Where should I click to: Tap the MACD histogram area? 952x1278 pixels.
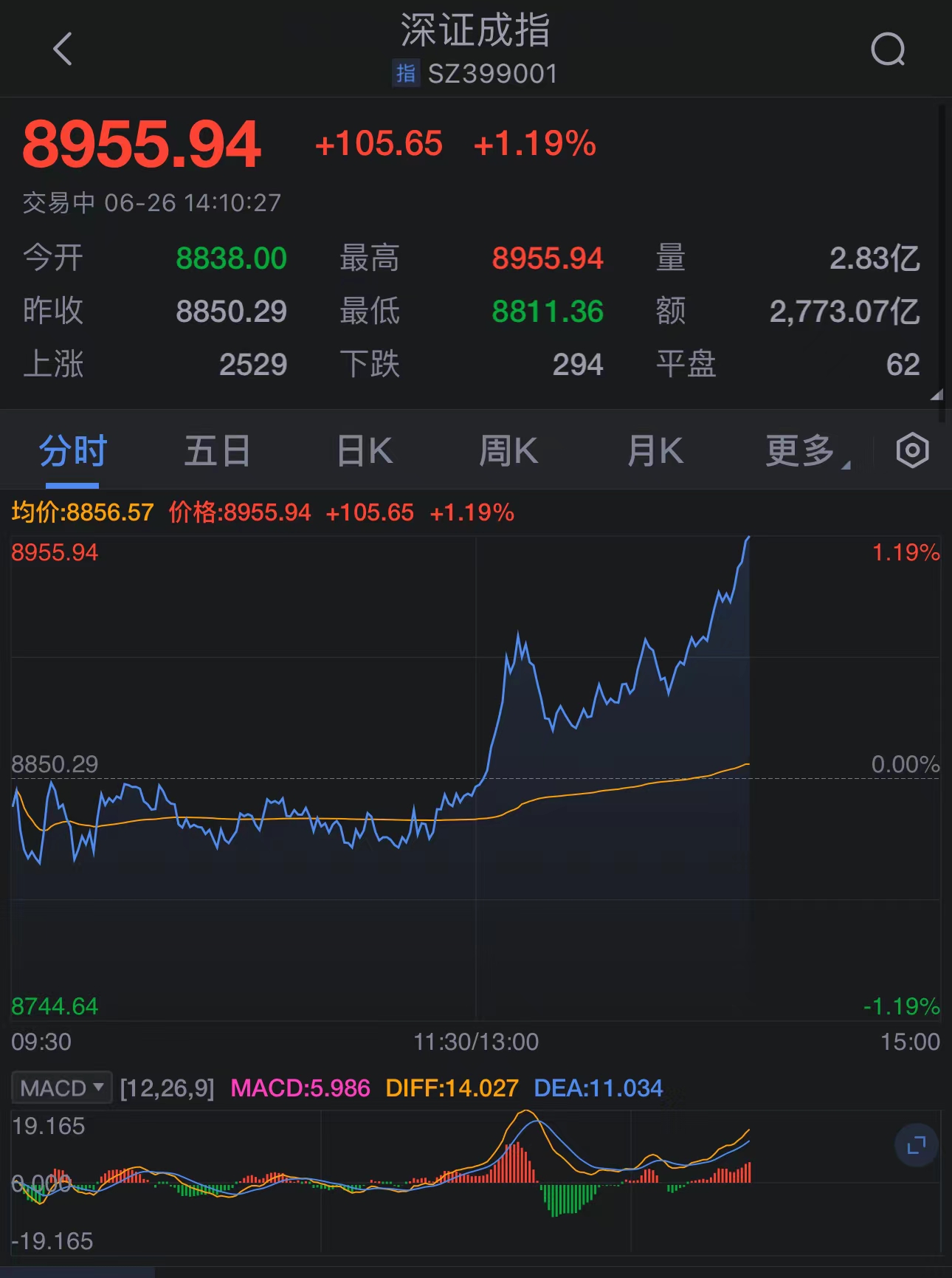(476, 1182)
